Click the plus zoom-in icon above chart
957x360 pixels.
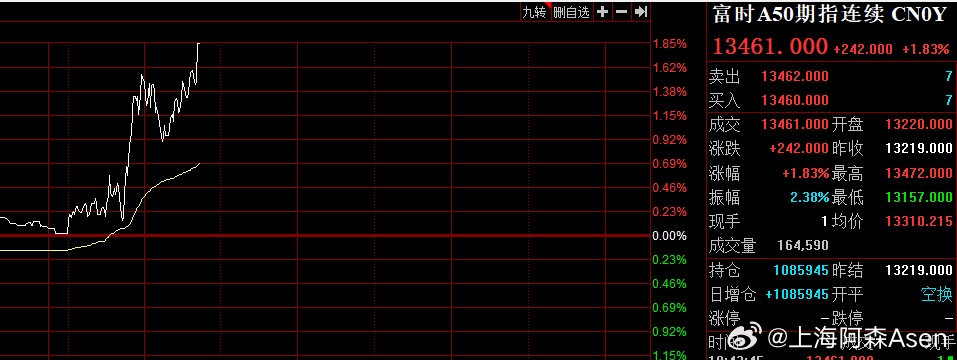click(602, 12)
